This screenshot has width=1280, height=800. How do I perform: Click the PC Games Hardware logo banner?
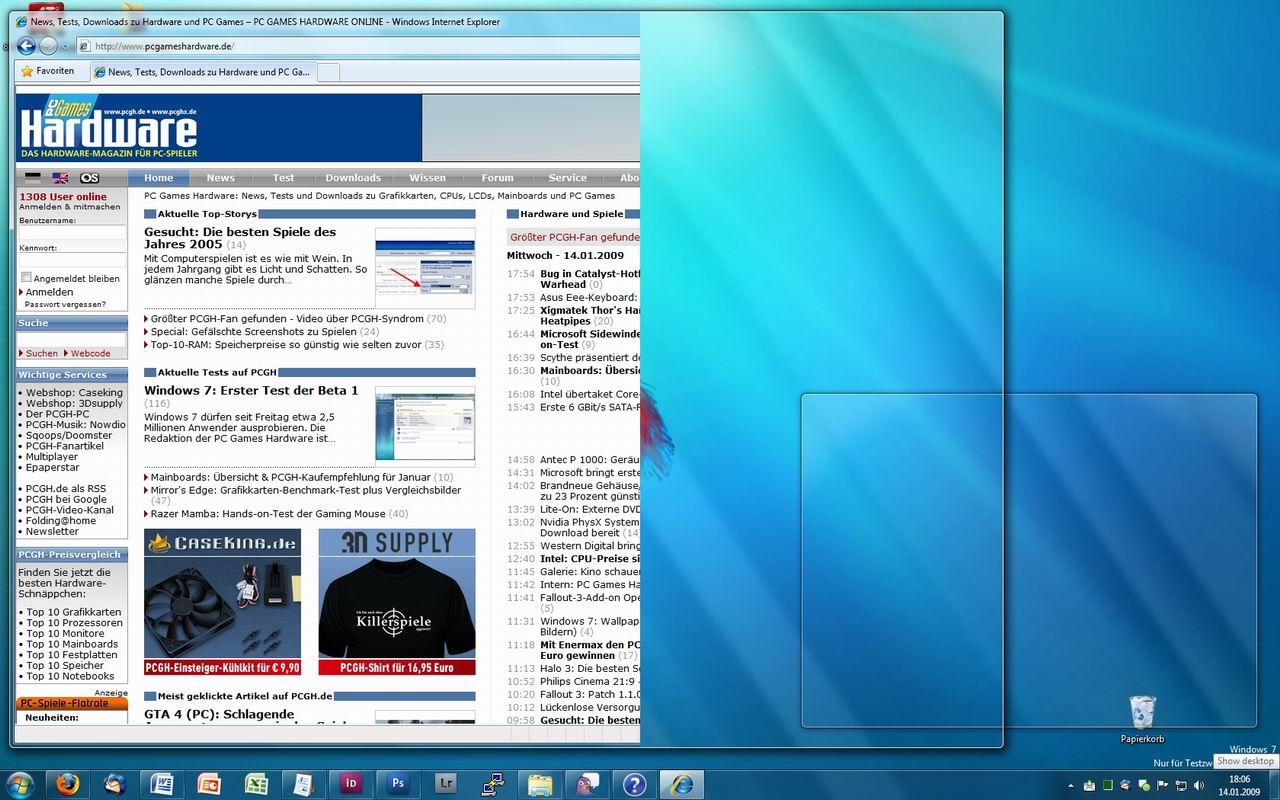click(x=108, y=127)
